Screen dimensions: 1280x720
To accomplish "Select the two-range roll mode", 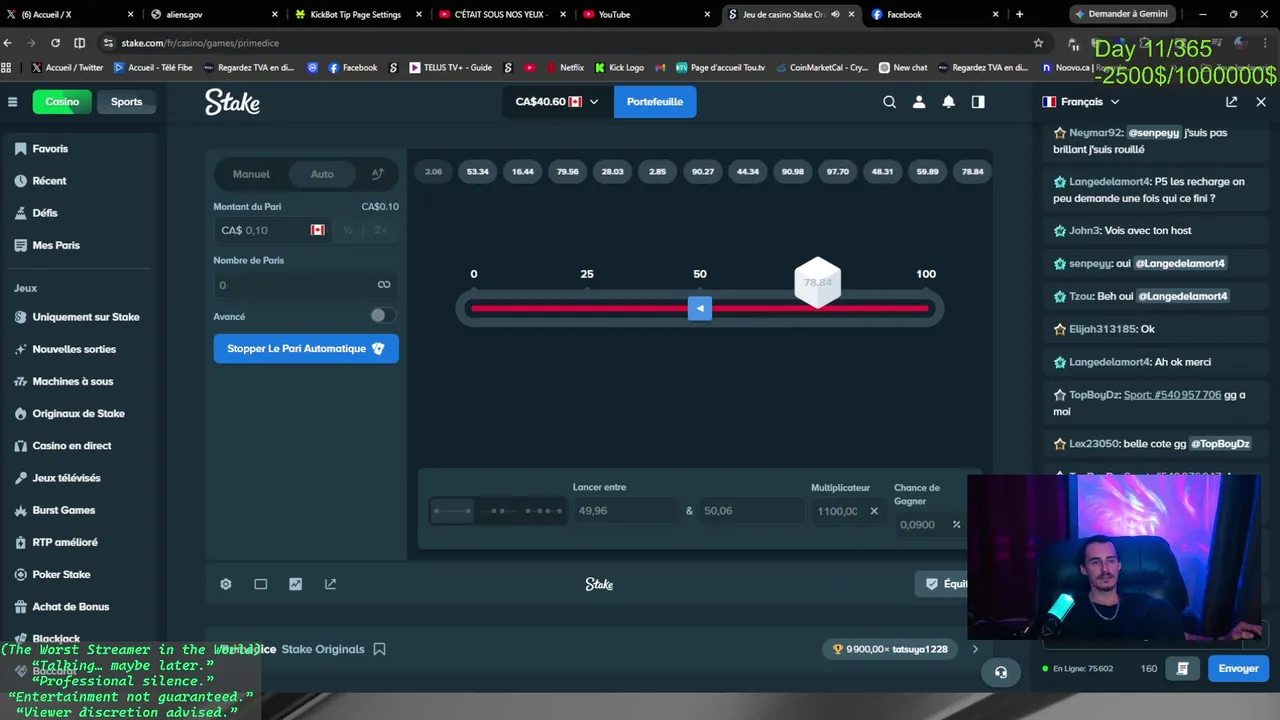I will tap(498, 511).
